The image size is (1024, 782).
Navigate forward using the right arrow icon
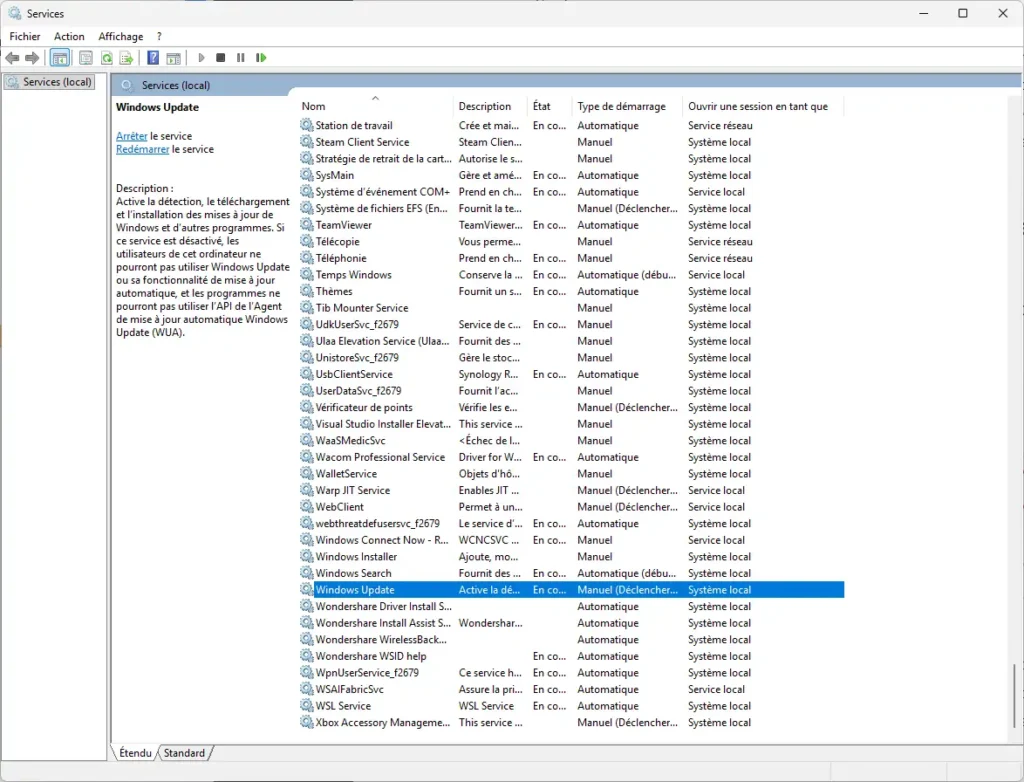[30, 57]
